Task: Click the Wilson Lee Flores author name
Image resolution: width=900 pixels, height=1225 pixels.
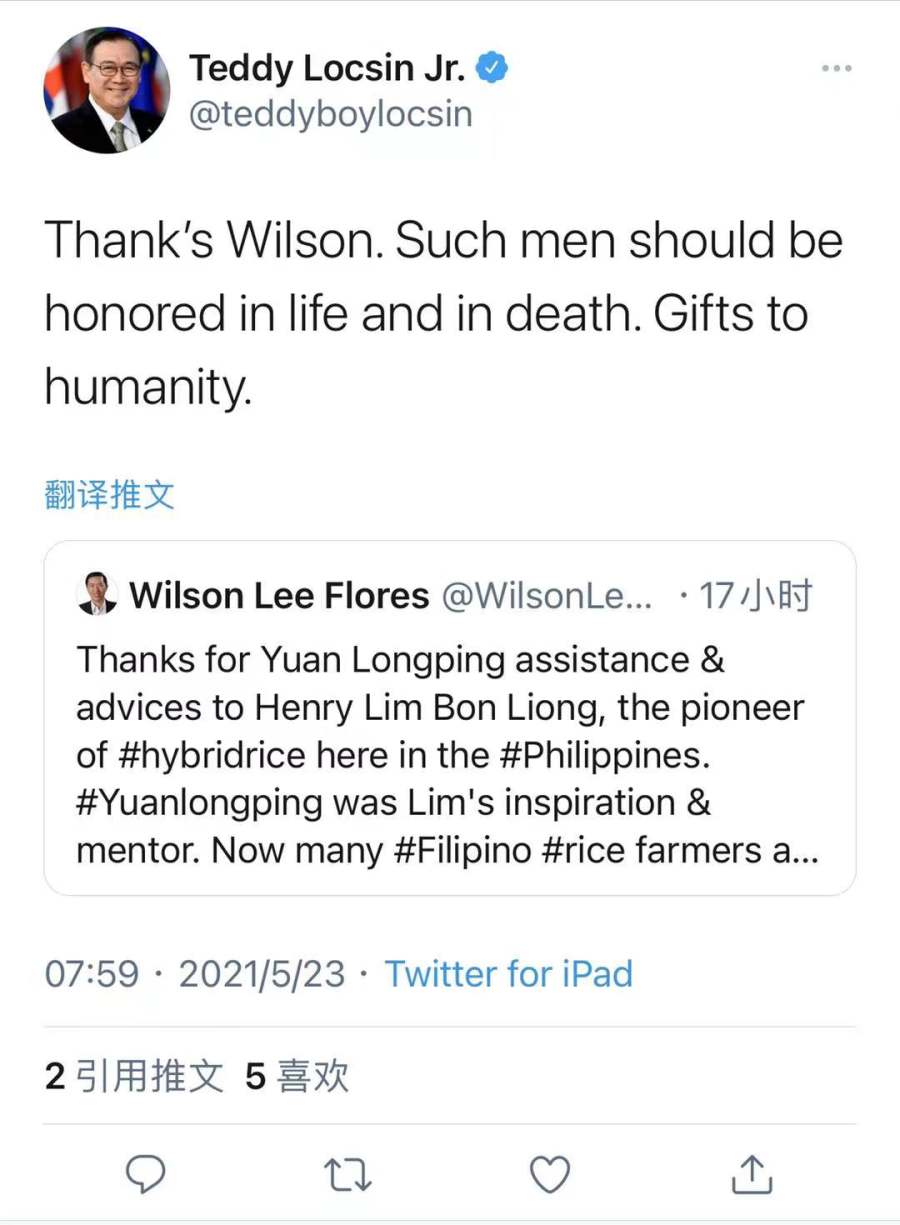Action: (x=279, y=596)
